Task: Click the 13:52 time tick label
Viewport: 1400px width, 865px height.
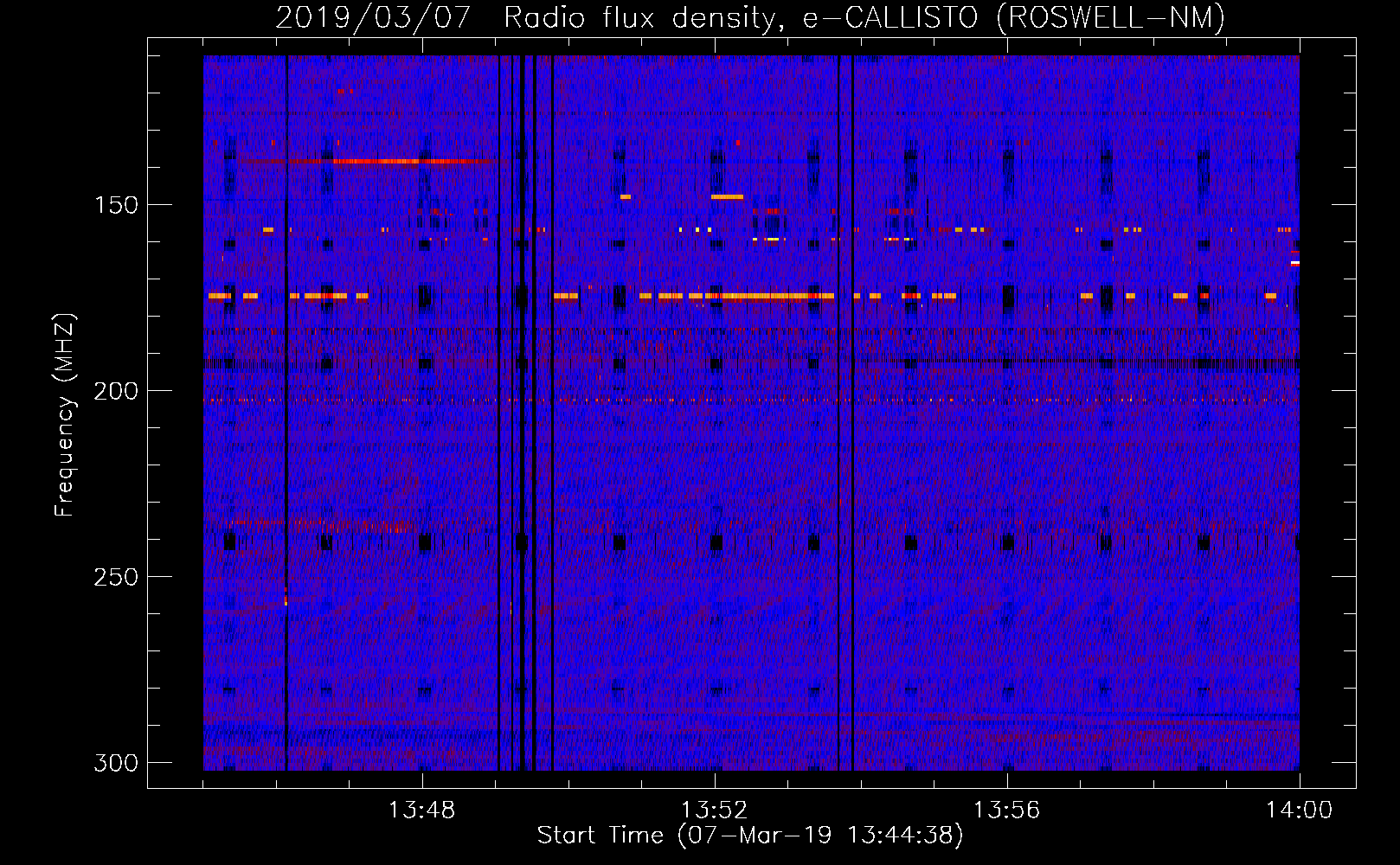Action: [715, 811]
